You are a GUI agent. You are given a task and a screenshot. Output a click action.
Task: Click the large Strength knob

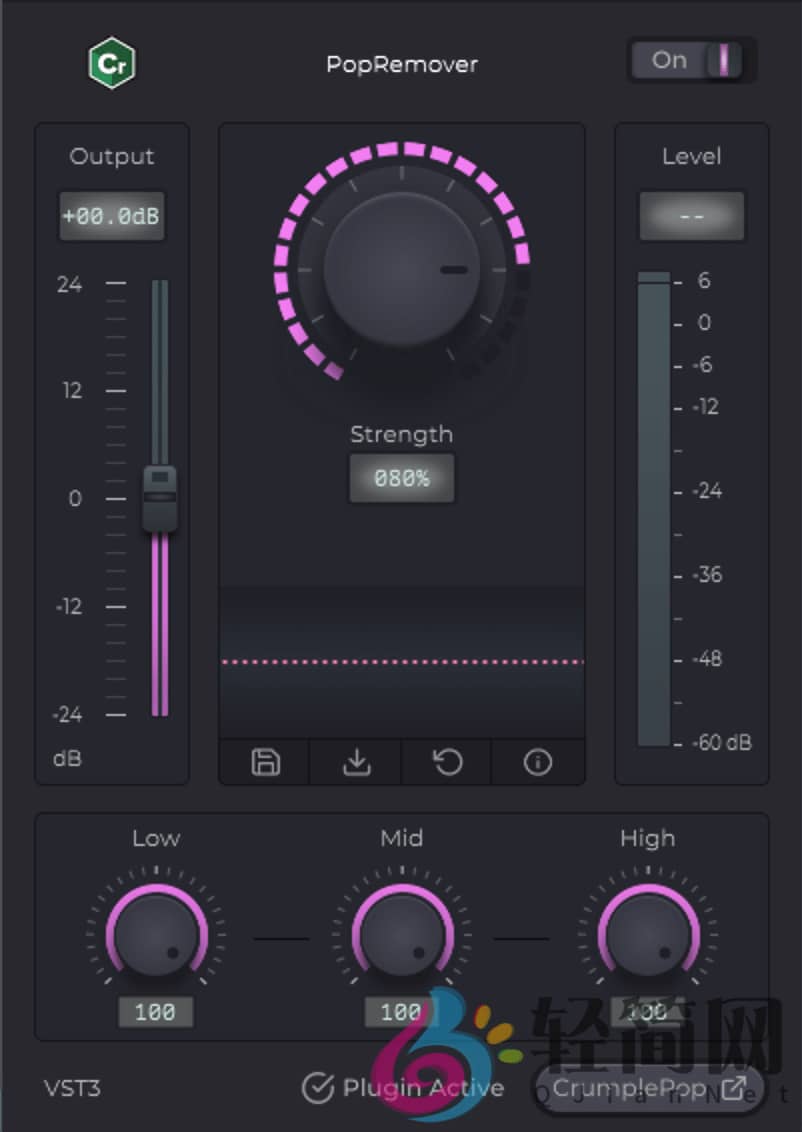pyautogui.click(x=402, y=270)
